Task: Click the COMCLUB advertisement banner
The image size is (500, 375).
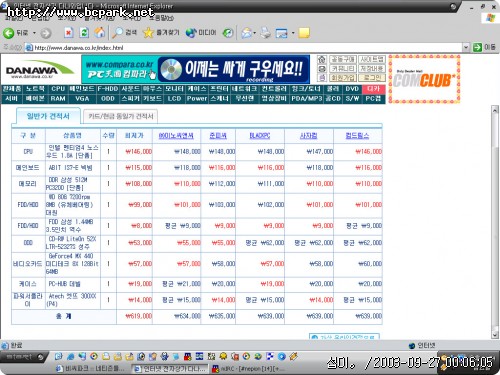Action: (424, 79)
